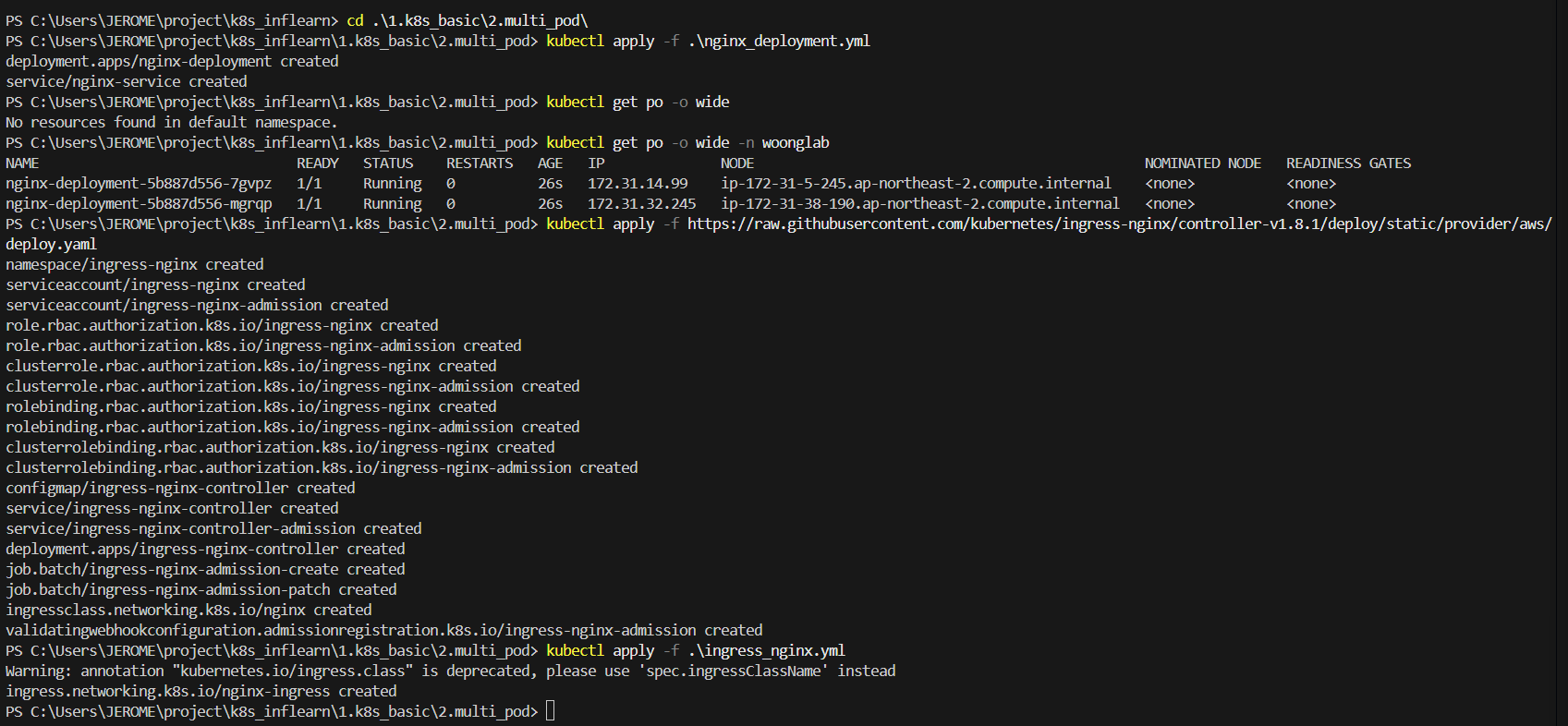This screenshot has width=1568, height=726.
Task: Click the 'woonglab' namespace argument
Action: pyautogui.click(x=796, y=143)
